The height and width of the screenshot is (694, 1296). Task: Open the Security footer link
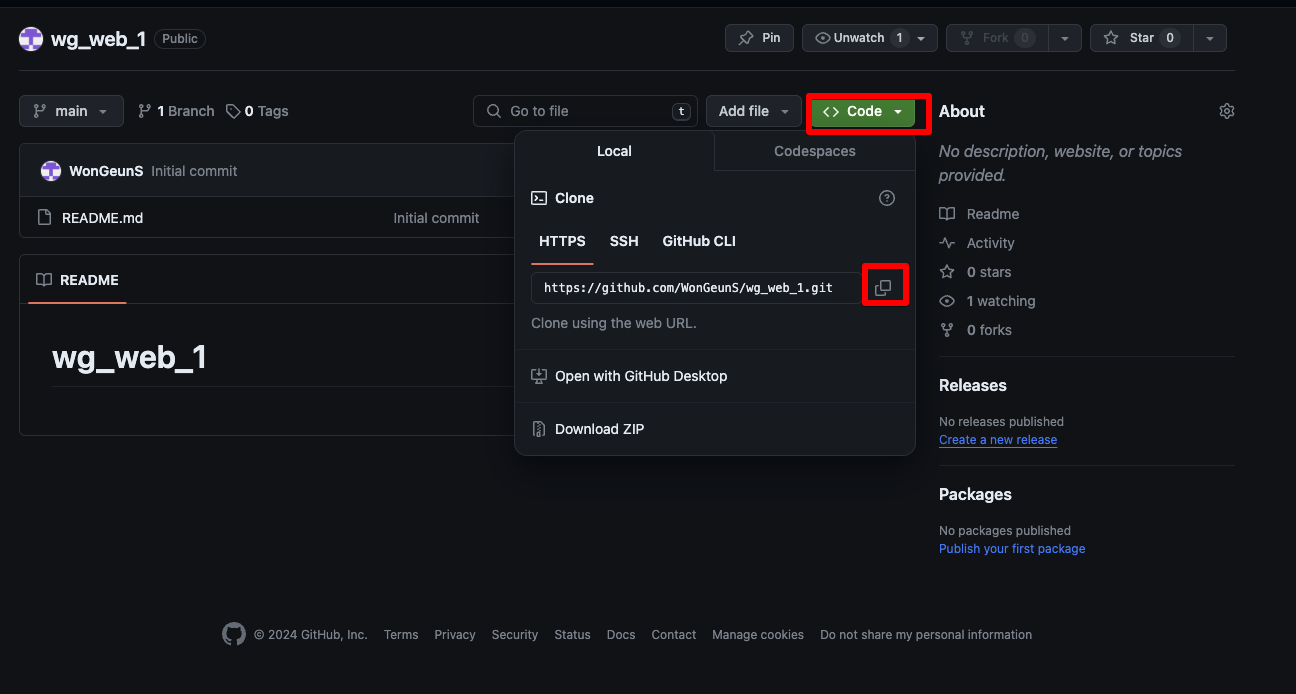pyautogui.click(x=515, y=635)
